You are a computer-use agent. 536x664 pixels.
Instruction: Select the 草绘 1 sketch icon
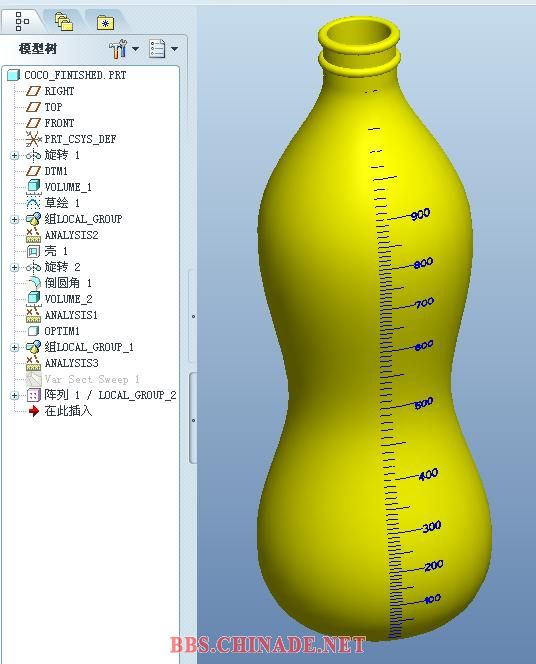[x=33, y=202]
